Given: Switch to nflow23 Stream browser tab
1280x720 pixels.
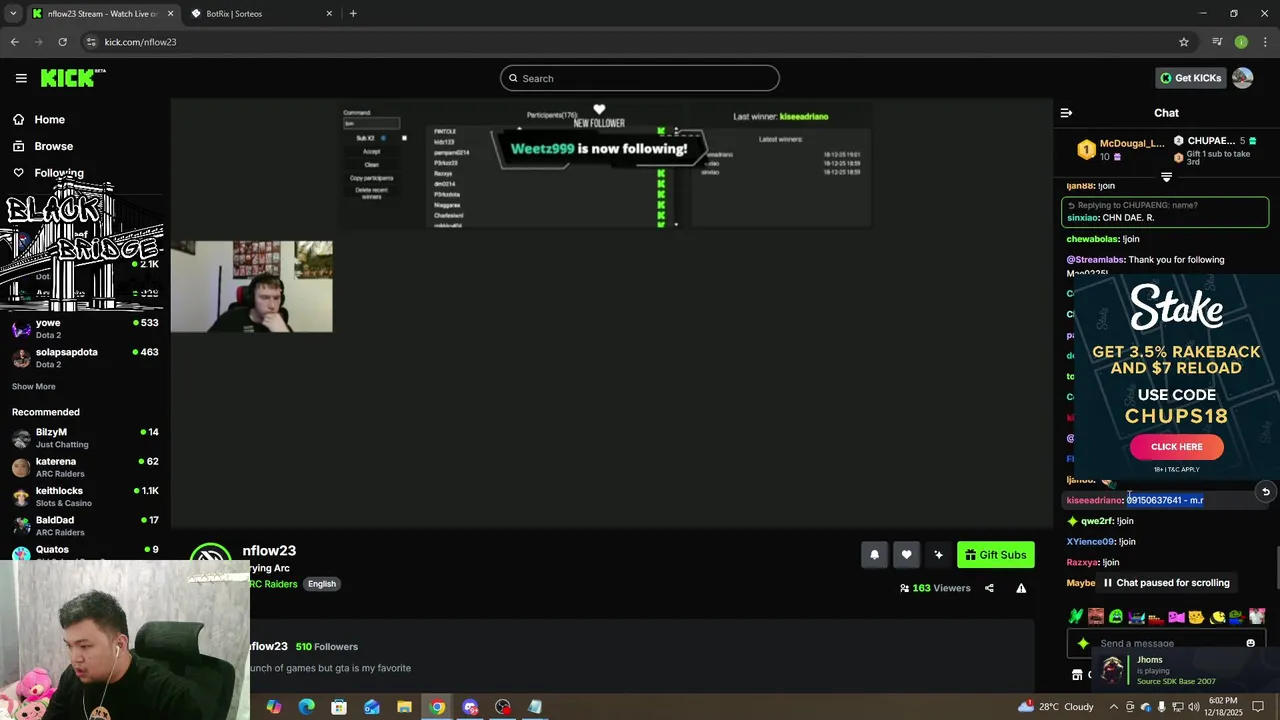Looking at the screenshot, I should pos(102,14).
